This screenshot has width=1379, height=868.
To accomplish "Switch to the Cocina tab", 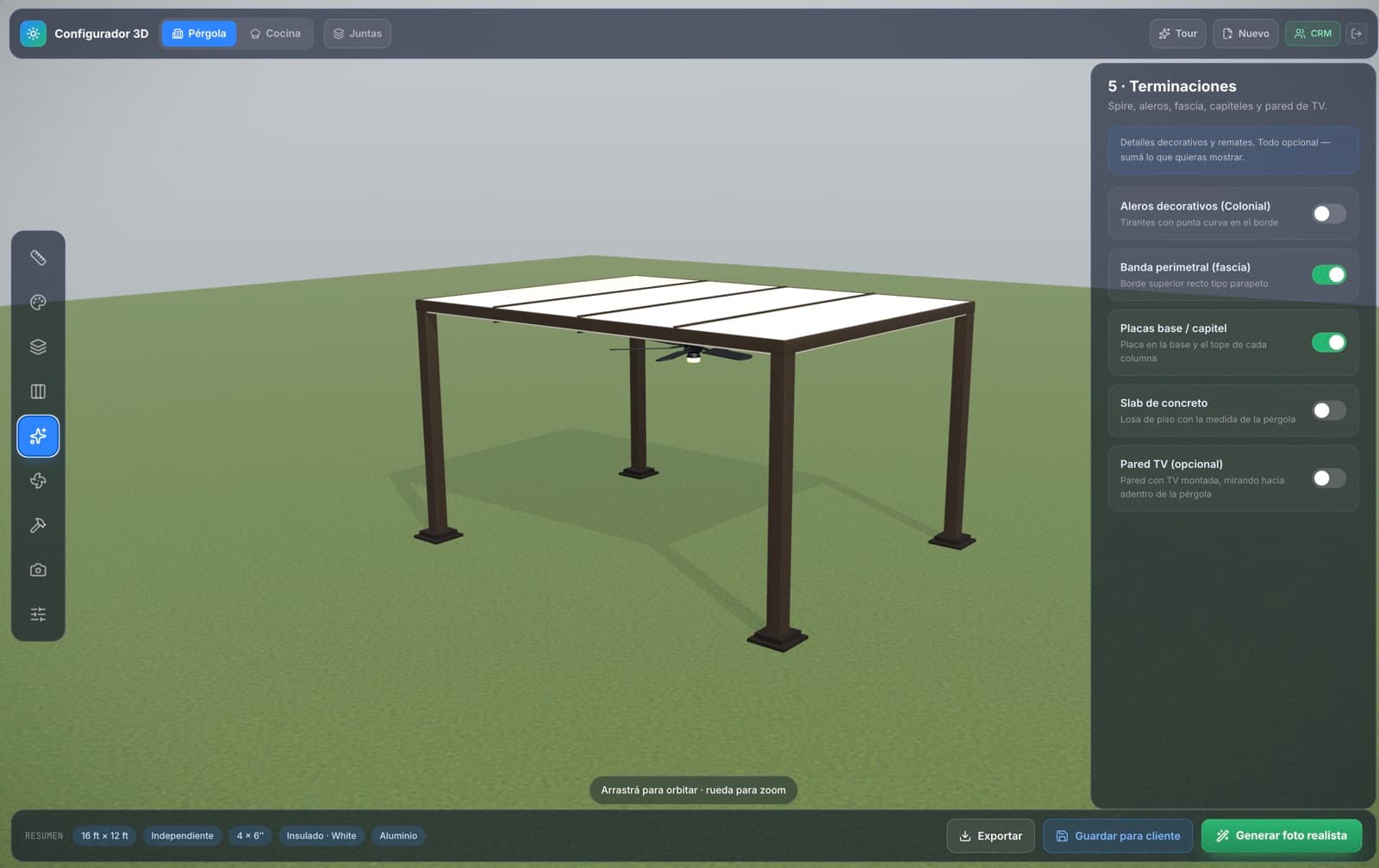I will coord(275,34).
